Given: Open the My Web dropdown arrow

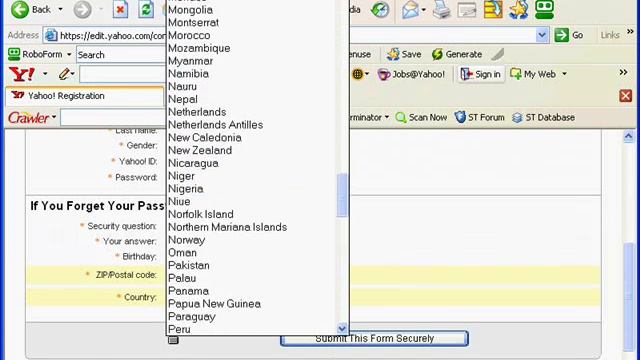Looking at the screenshot, I should (564, 74).
